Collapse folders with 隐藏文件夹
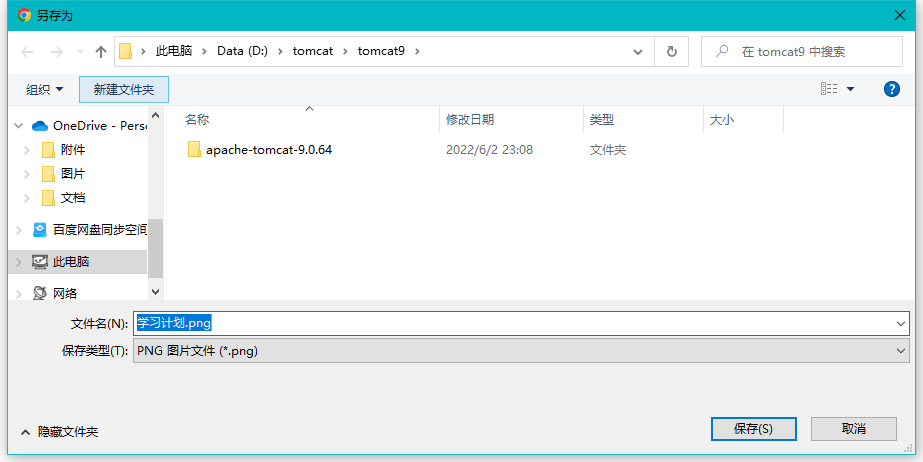 (60, 432)
